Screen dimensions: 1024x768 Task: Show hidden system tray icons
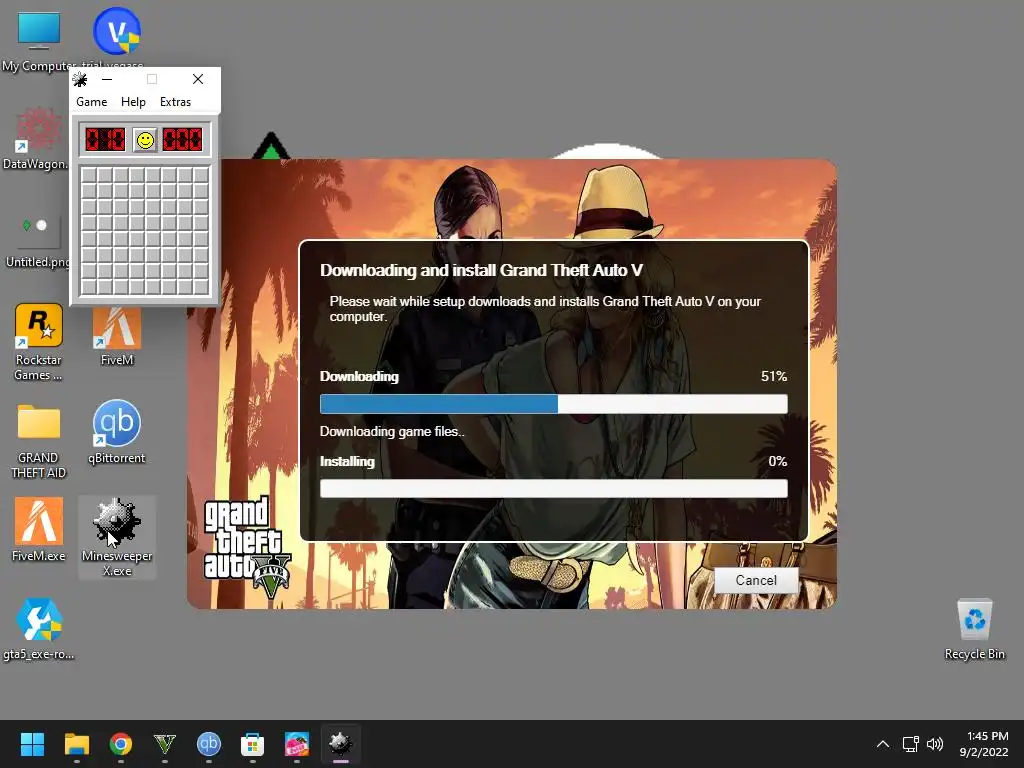[x=882, y=744]
